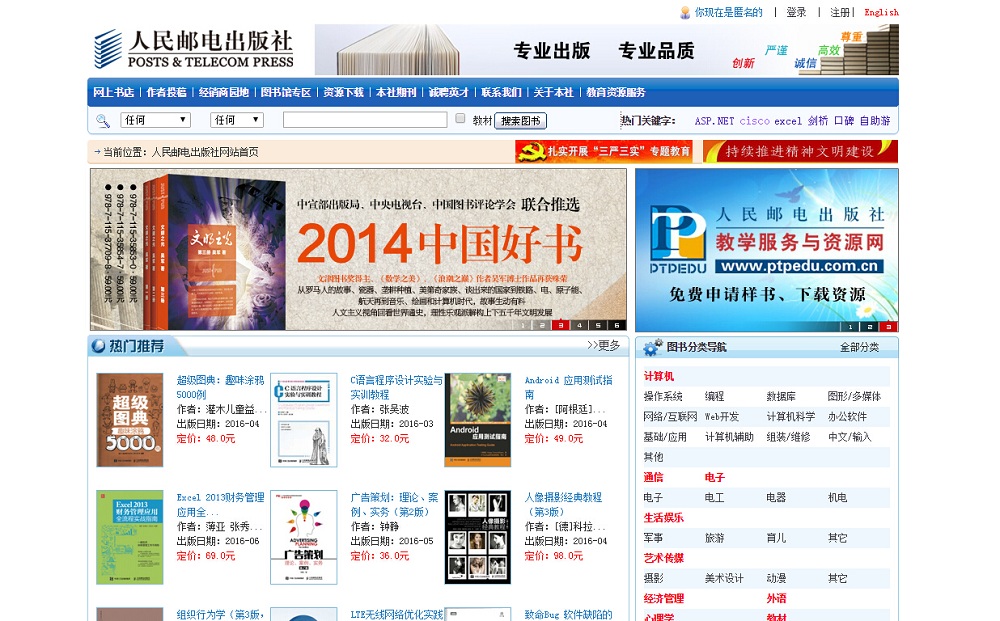Click the anonymous user avatar icon

pos(685,13)
